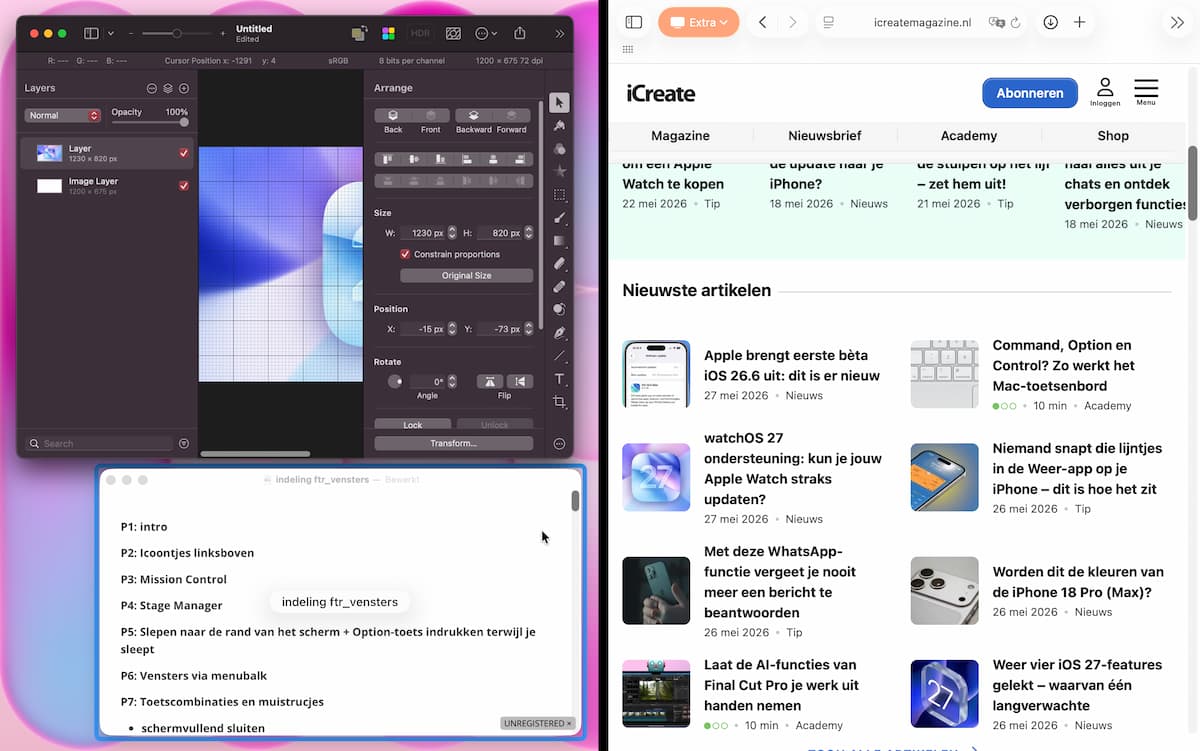Click the X position stepper arrows
The image size is (1200, 751).
pyautogui.click(x=452, y=329)
